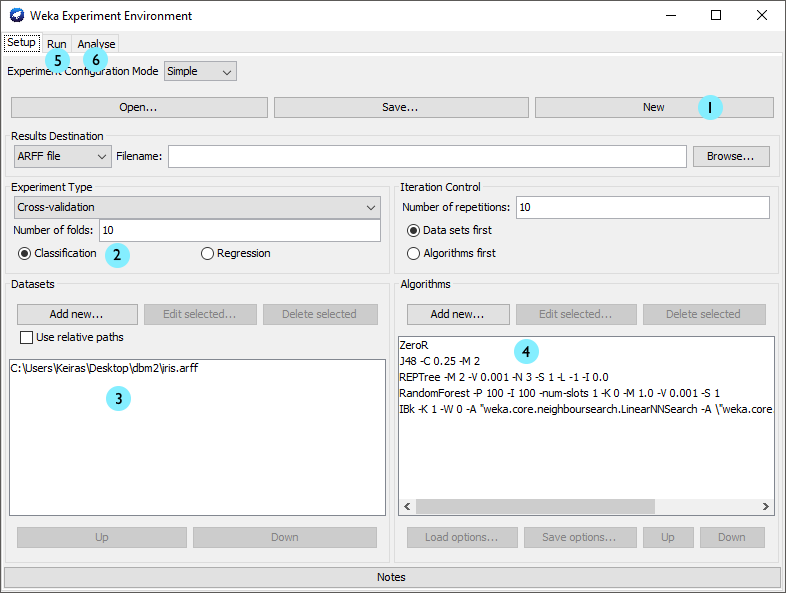The image size is (786, 593).
Task: Select Data sets first radio button
Action: tap(414, 231)
